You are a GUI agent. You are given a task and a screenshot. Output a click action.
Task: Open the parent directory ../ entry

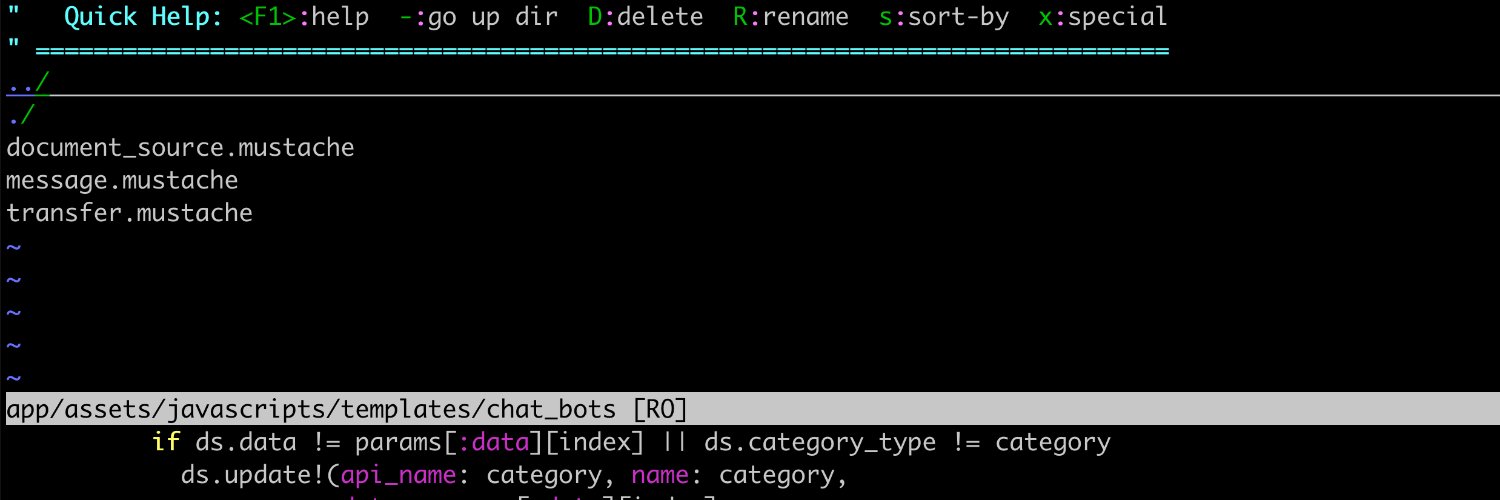click(27, 85)
